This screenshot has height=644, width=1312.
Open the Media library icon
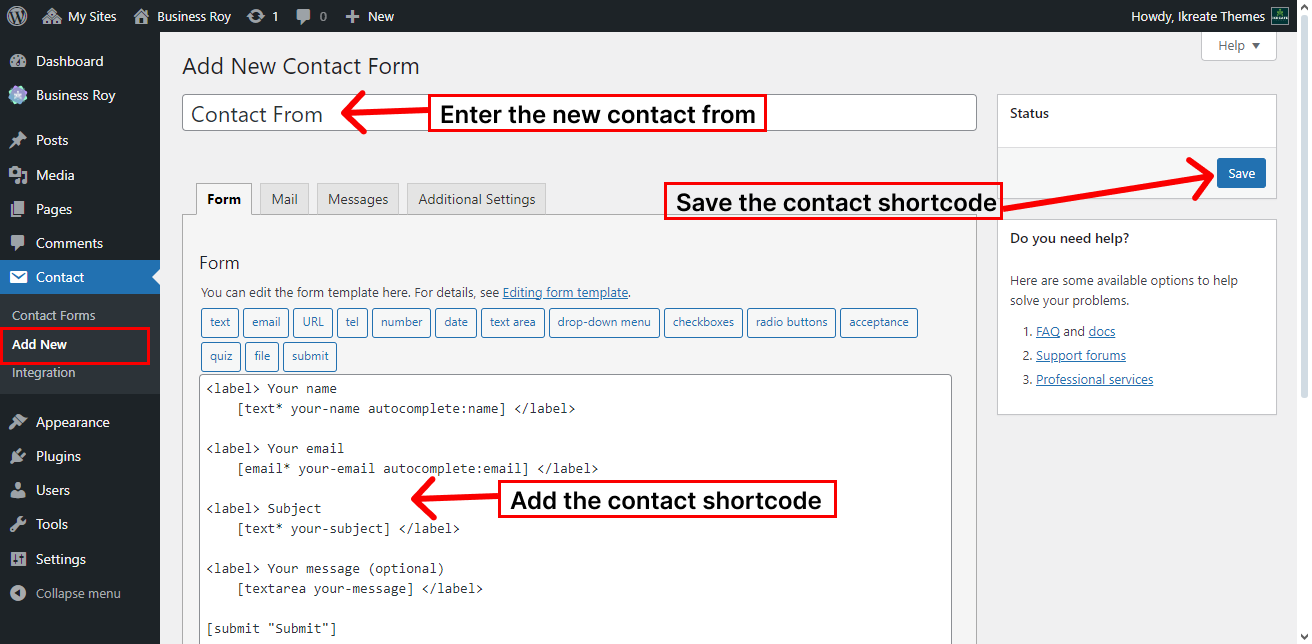[x=18, y=175]
